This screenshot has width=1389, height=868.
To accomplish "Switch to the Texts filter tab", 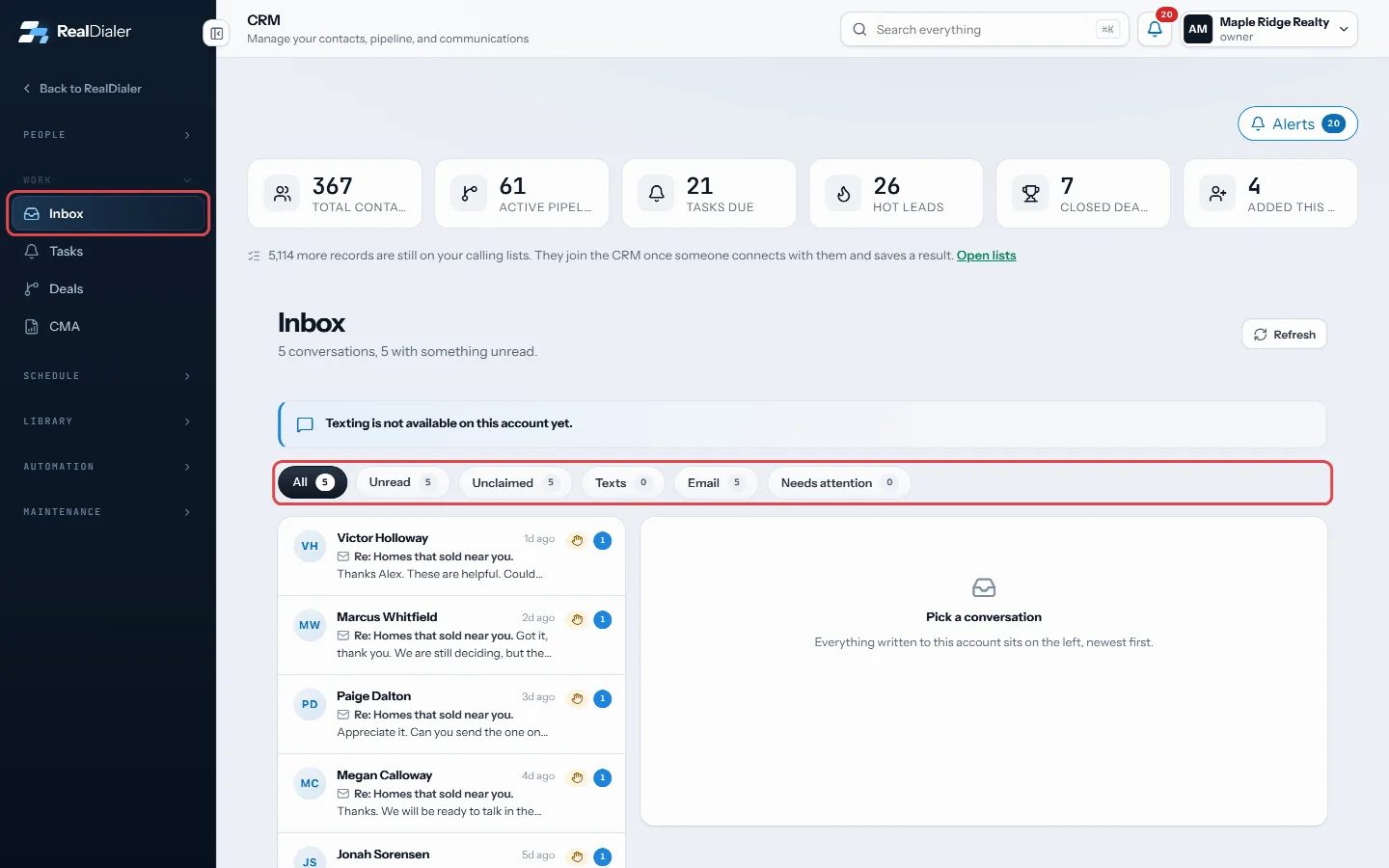I will (623, 482).
